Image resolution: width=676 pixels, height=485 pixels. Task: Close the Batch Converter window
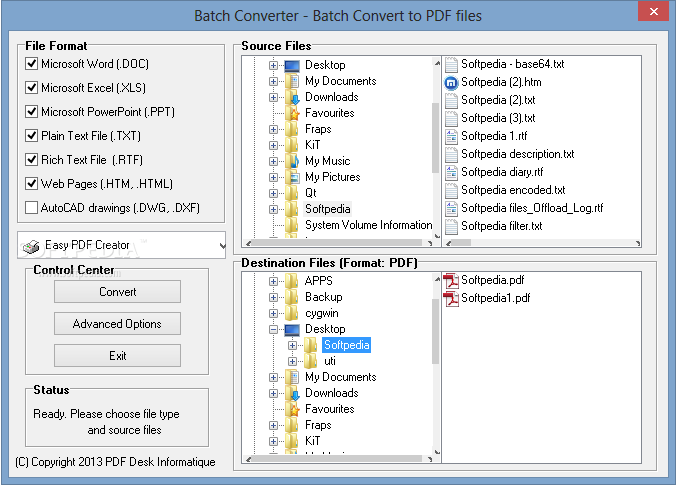[653, 12]
